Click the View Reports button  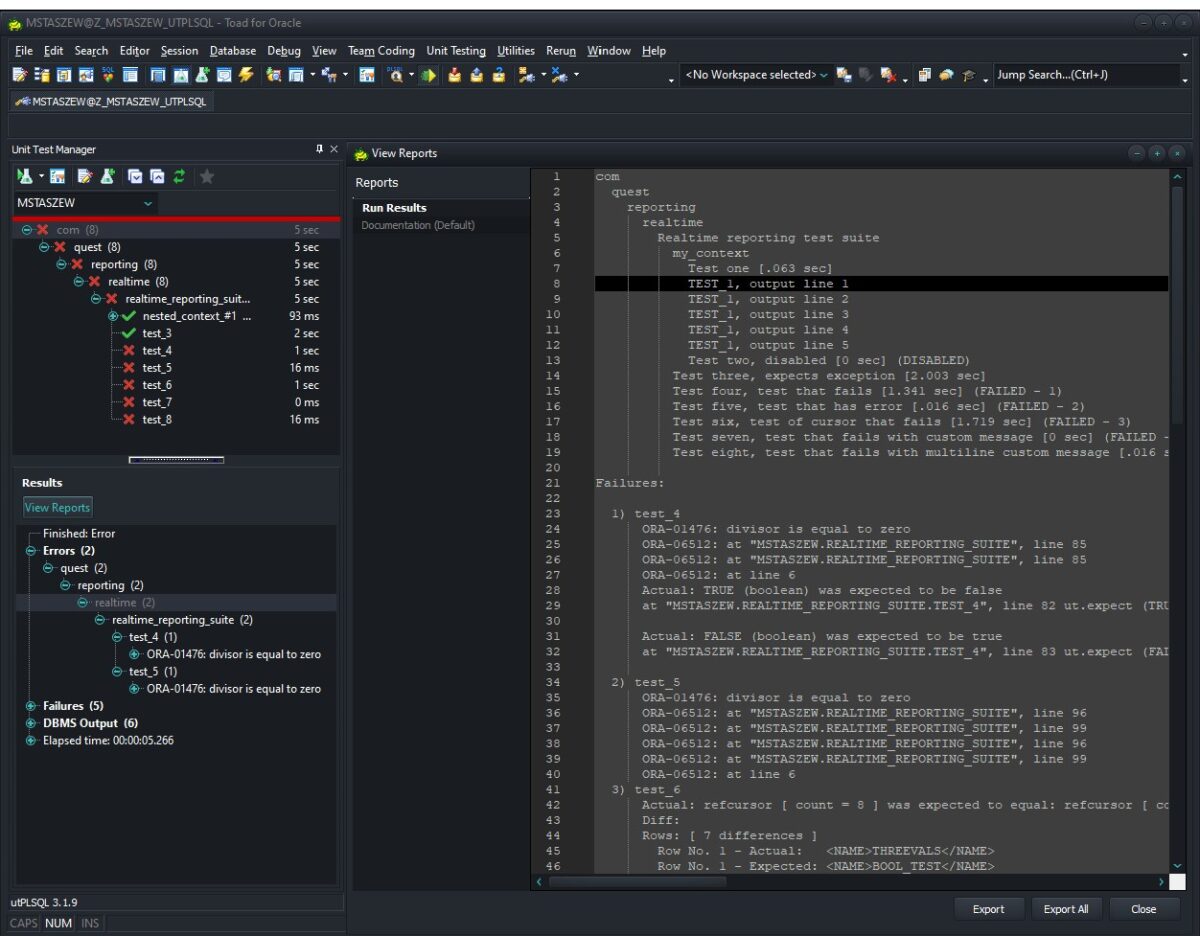(x=57, y=507)
